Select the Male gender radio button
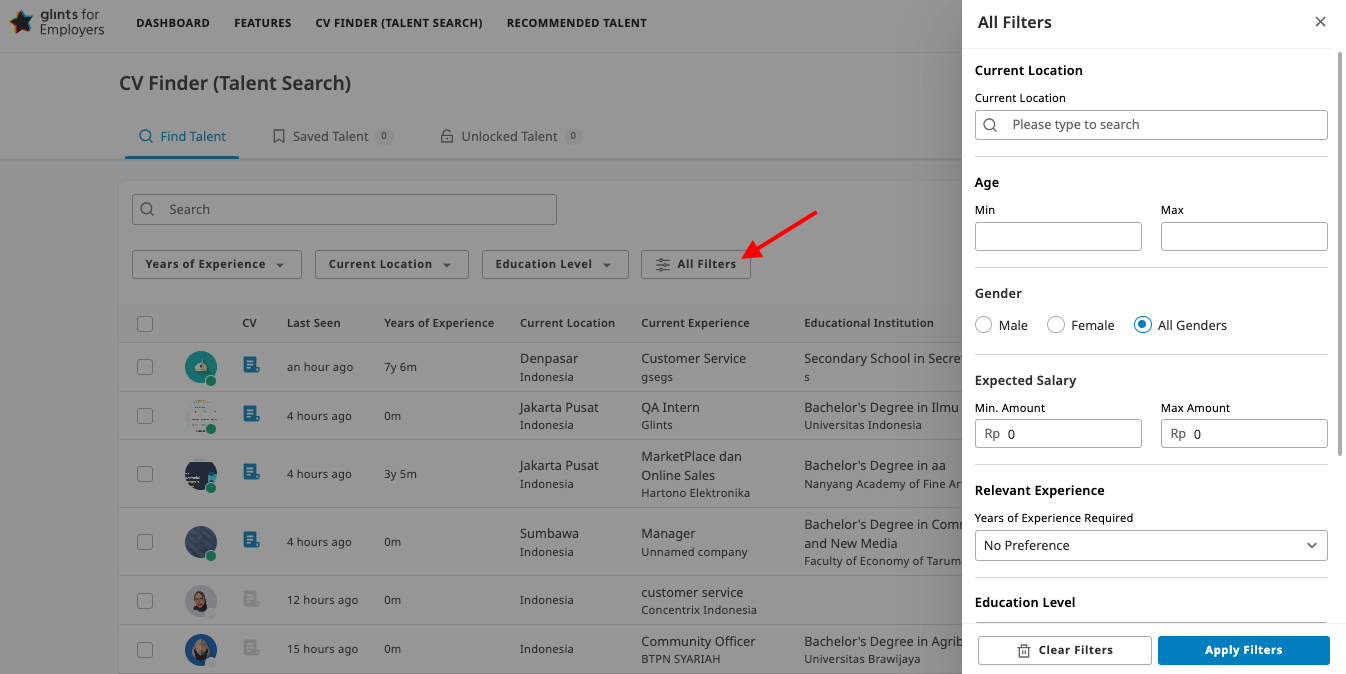Viewport: 1346px width, 674px height. coord(983,324)
